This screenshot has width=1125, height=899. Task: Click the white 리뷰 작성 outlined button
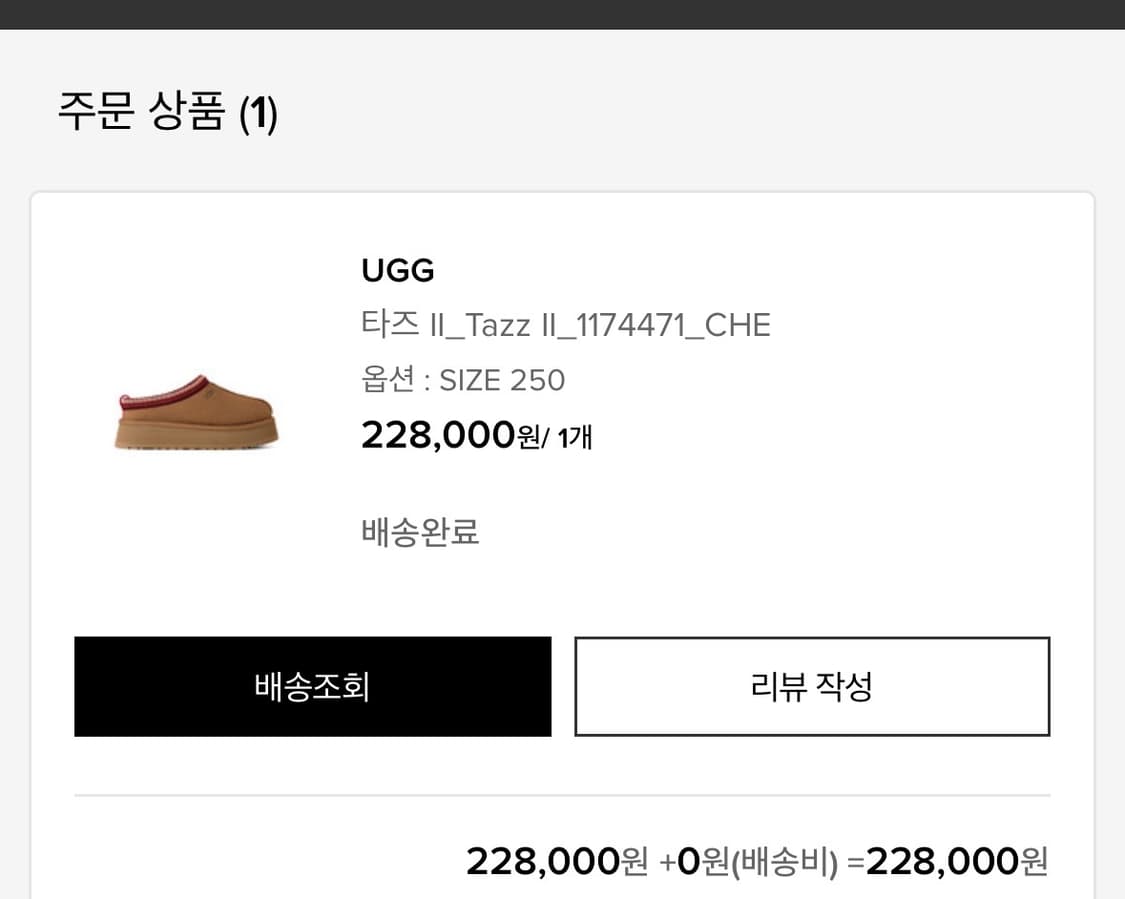(811, 686)
